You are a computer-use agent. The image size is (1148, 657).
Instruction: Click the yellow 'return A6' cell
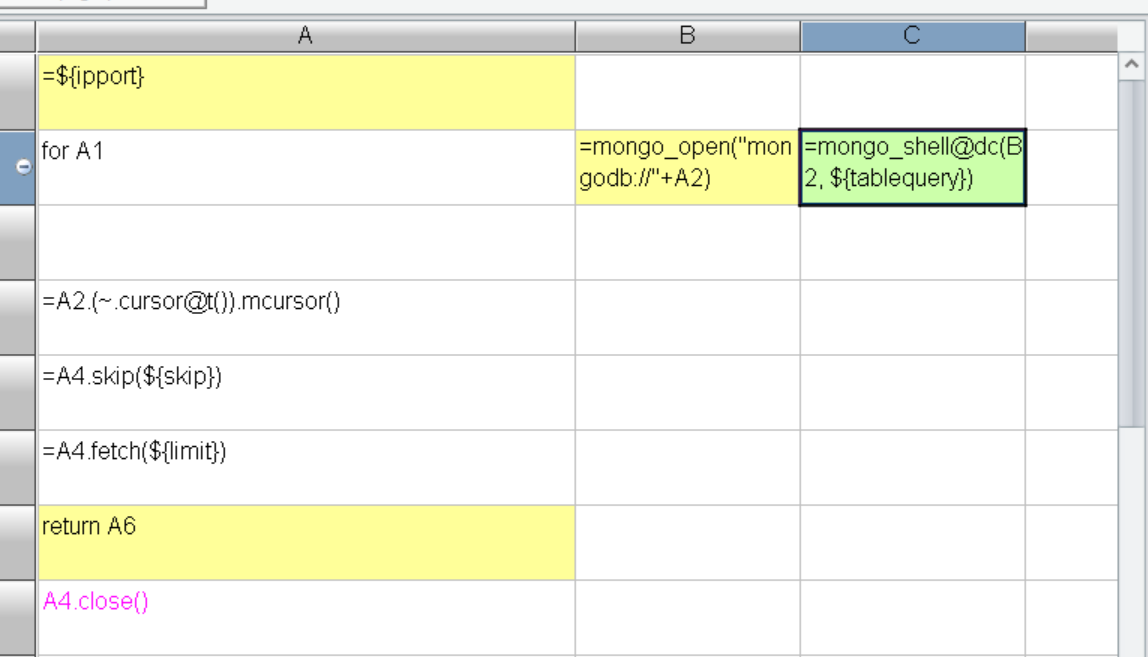click(306, 542)
